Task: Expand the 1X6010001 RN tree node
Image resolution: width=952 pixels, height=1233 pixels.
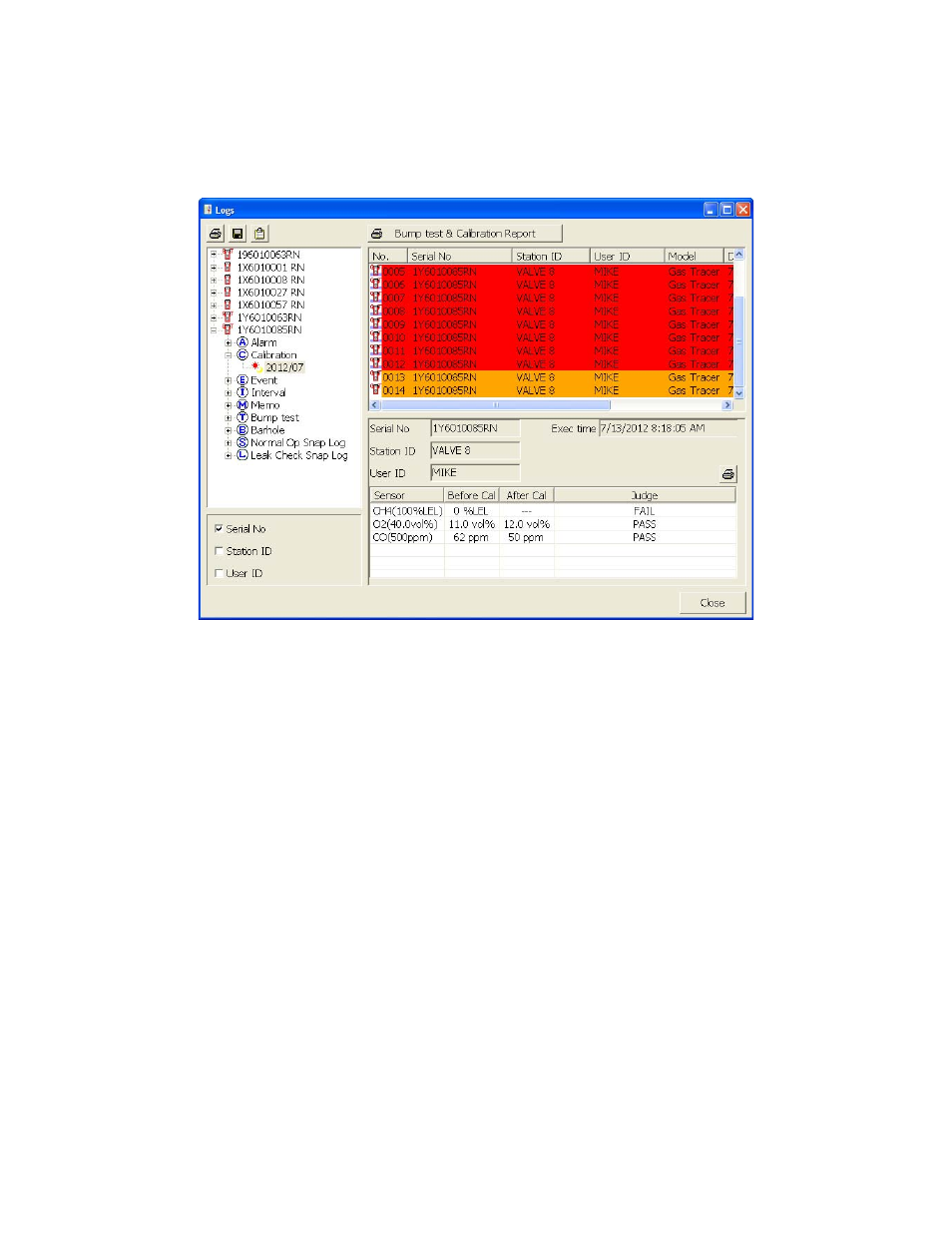Action: coord(214,268)
